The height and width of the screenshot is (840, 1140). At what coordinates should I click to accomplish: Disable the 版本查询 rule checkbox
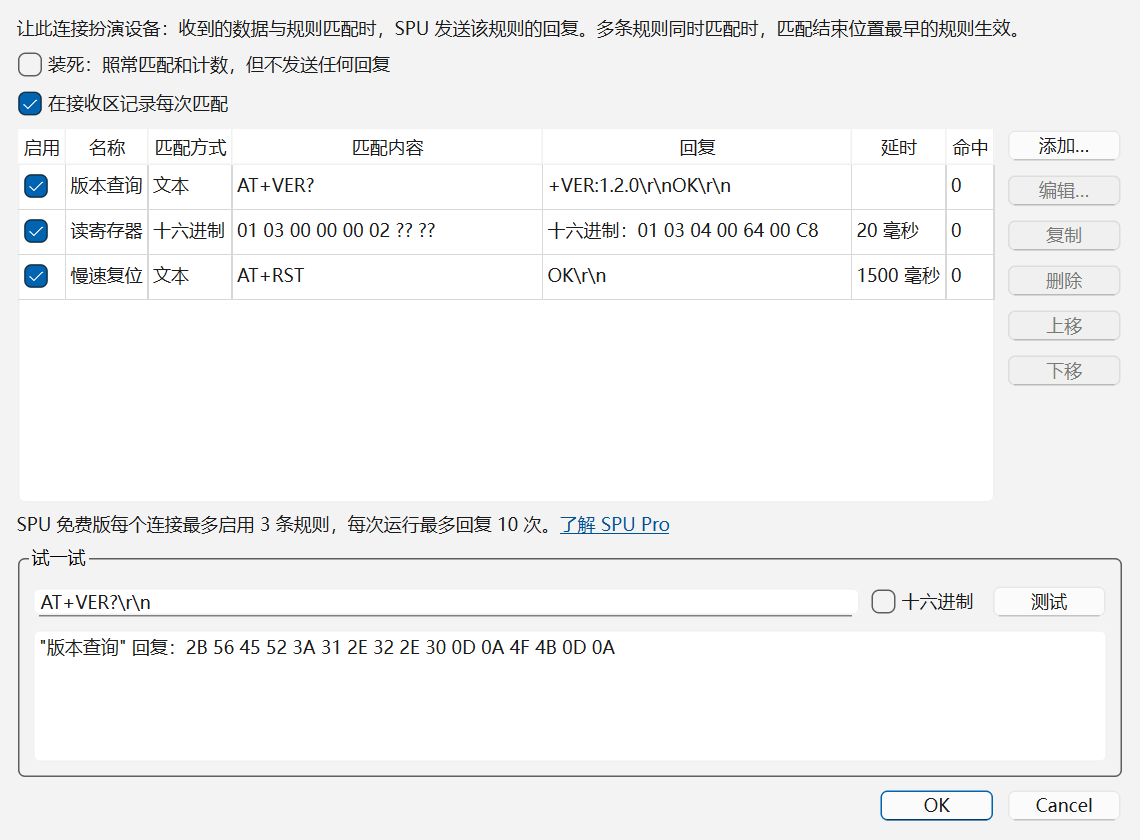coord(36,186)
